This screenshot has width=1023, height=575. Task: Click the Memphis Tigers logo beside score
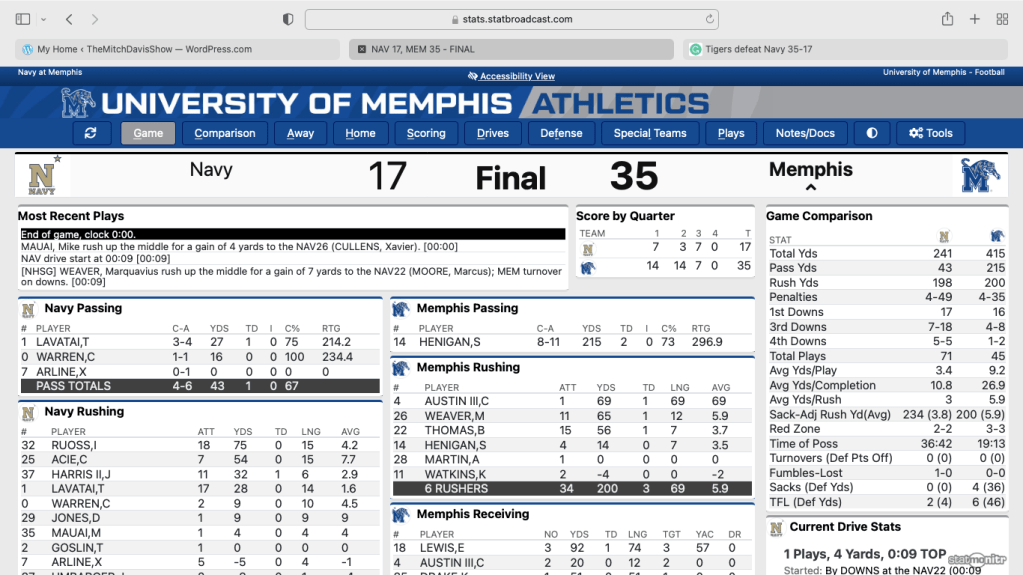(x=980, y=176)
